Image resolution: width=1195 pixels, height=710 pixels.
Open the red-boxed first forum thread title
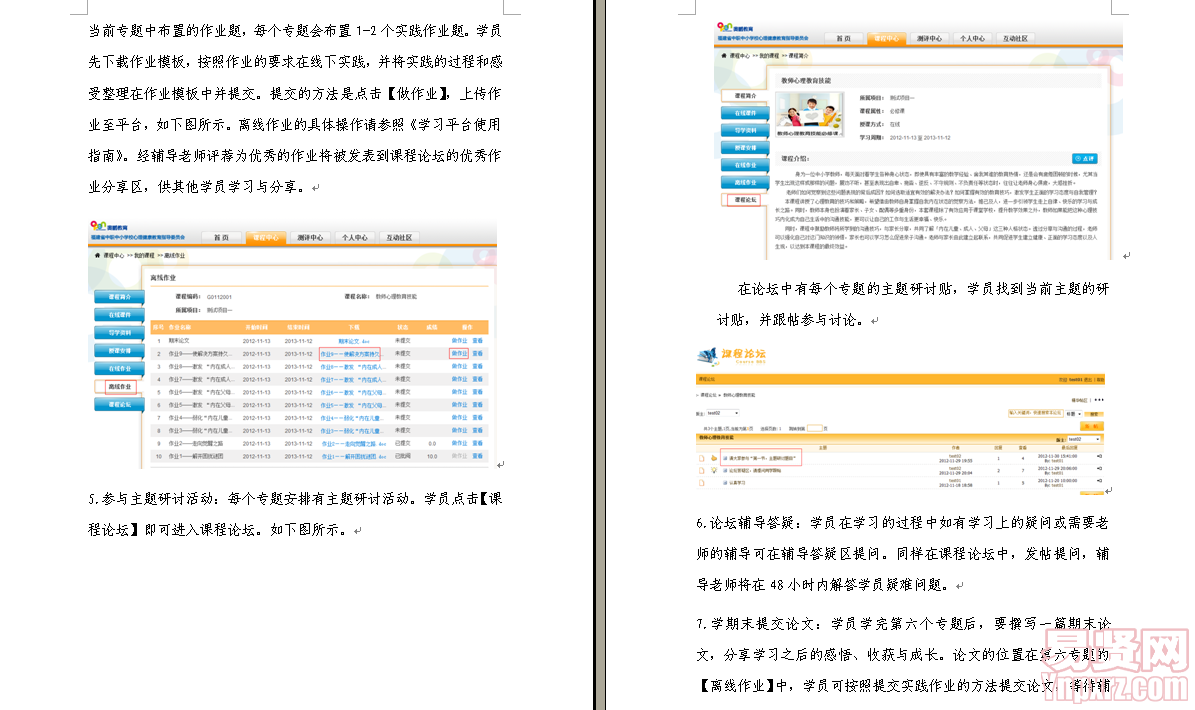(x=760, y=459)
